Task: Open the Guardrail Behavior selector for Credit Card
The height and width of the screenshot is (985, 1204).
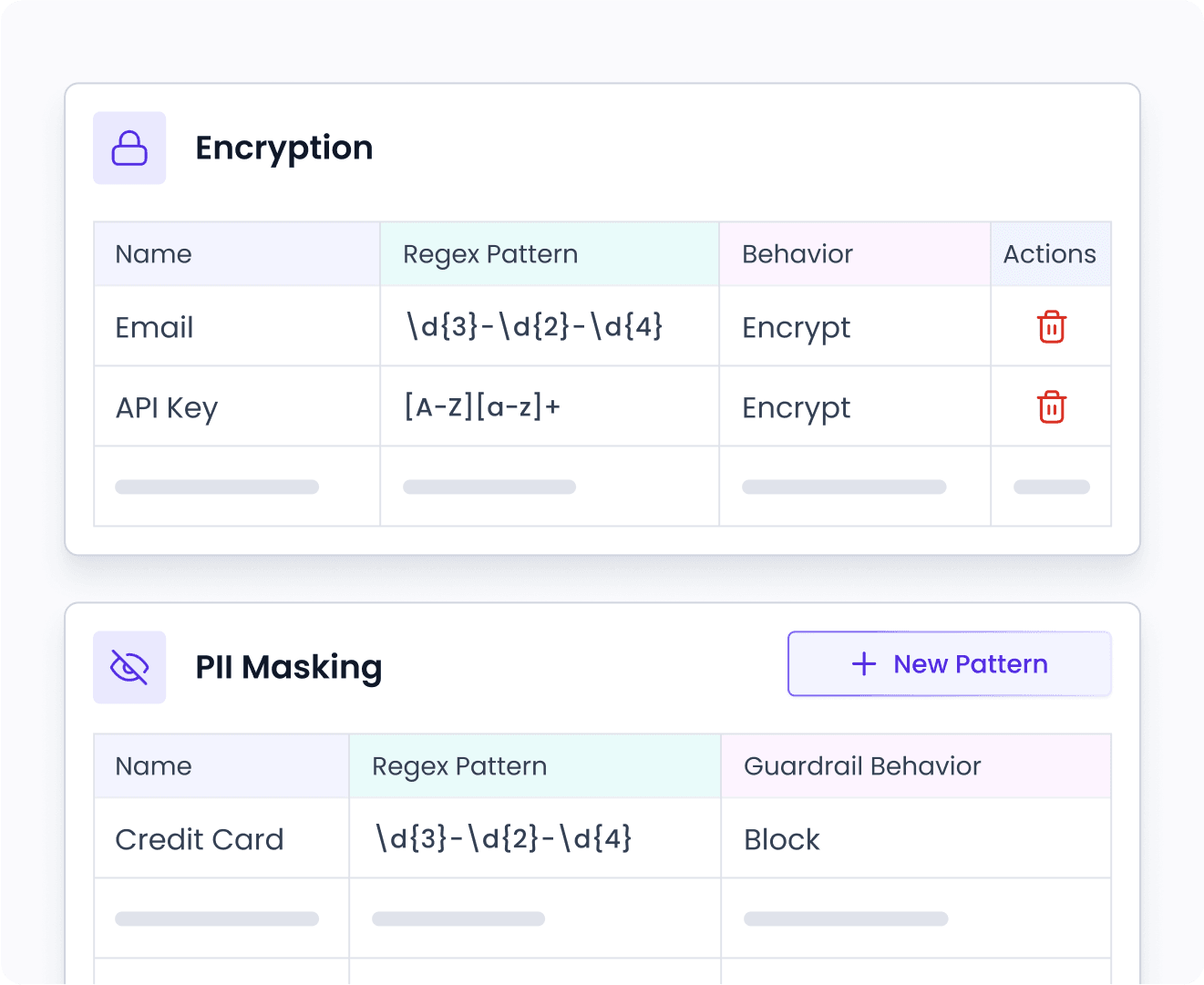Action: tap(781, 839)
